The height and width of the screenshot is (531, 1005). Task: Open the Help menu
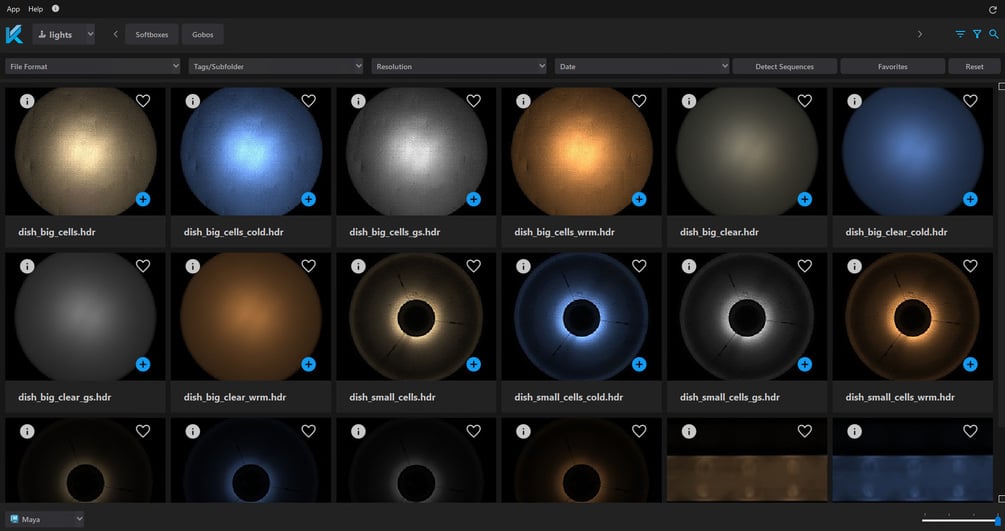click(36, 9)
